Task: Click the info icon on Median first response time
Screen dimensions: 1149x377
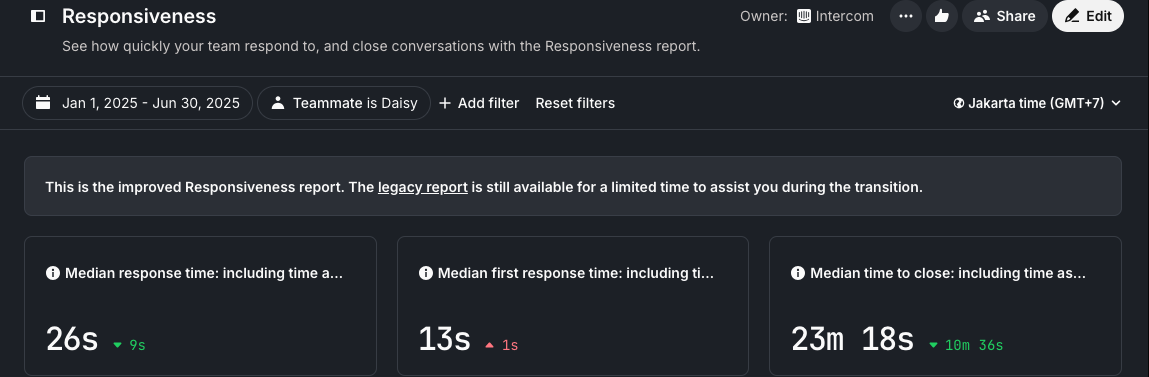Action: click(425, 273)
